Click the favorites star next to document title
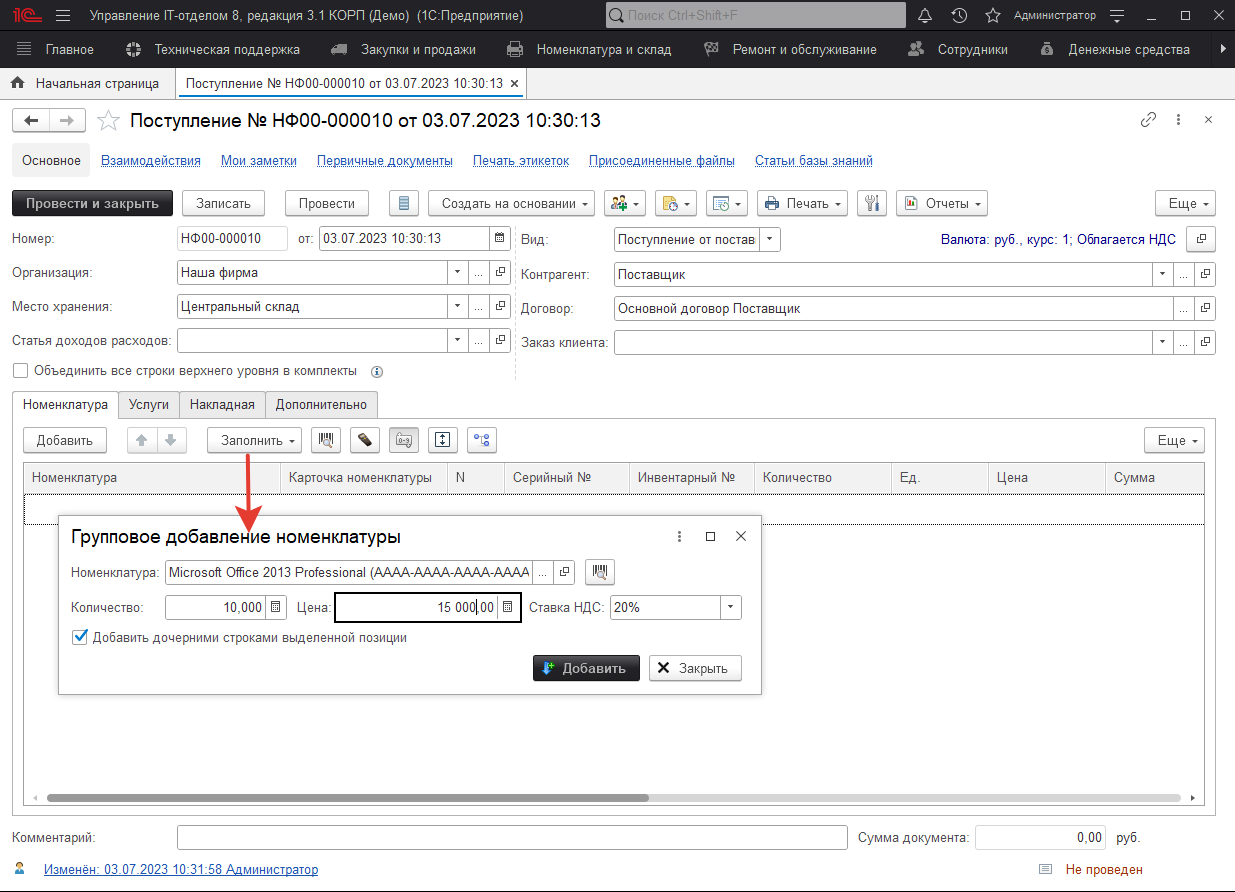1235x892 pixels. tap(108, 121)
